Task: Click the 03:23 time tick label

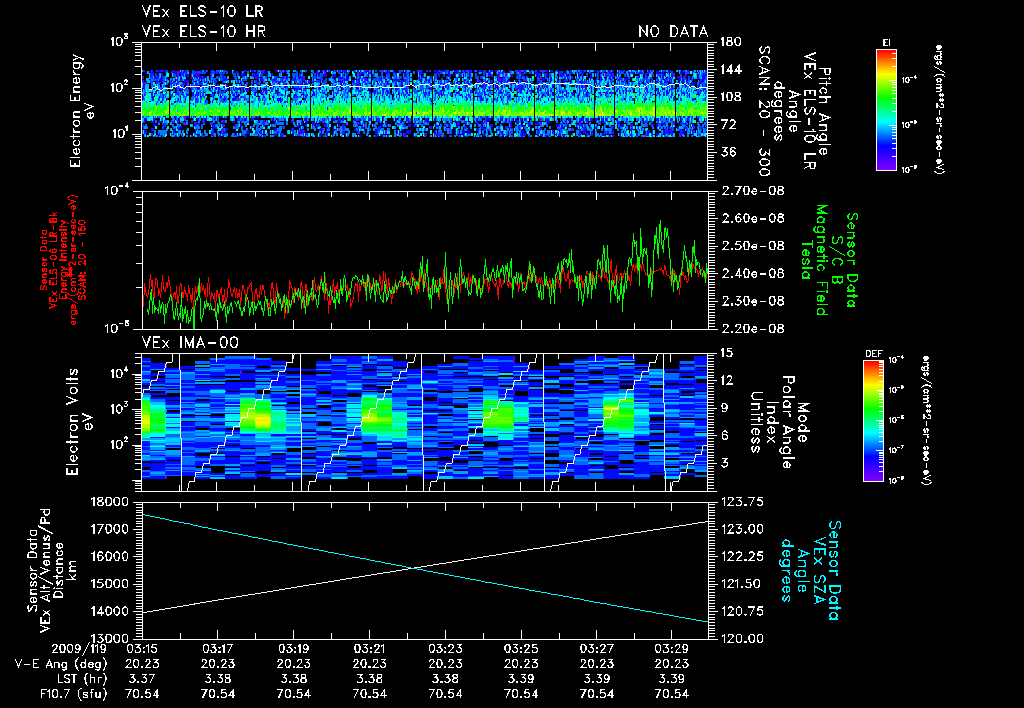Action: pos(445,649)
